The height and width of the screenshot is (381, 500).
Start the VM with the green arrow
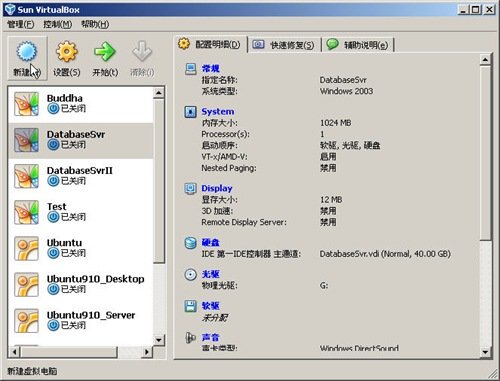pyautogui.click(x=104, y=51)
